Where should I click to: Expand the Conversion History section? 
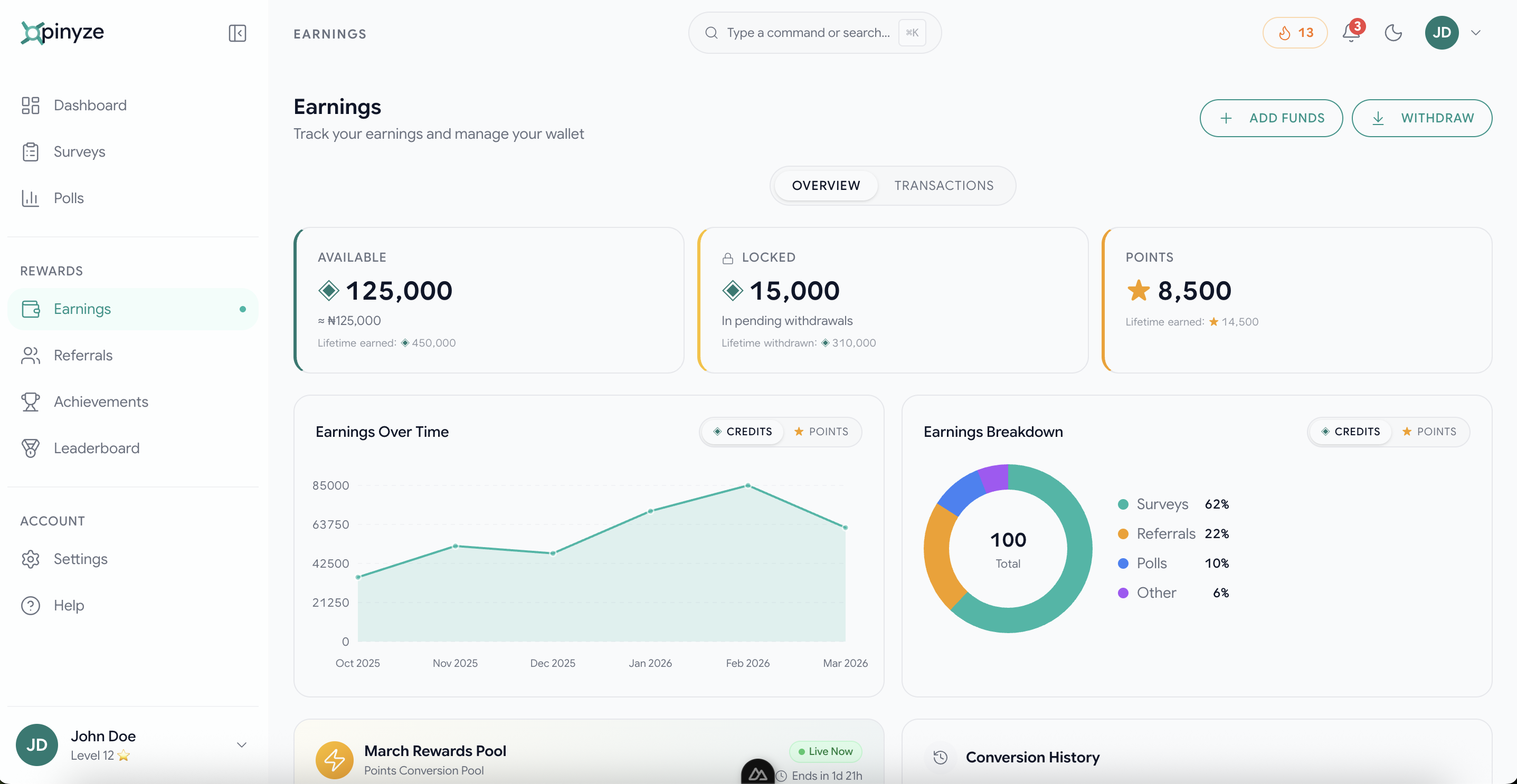[1032, 758]
